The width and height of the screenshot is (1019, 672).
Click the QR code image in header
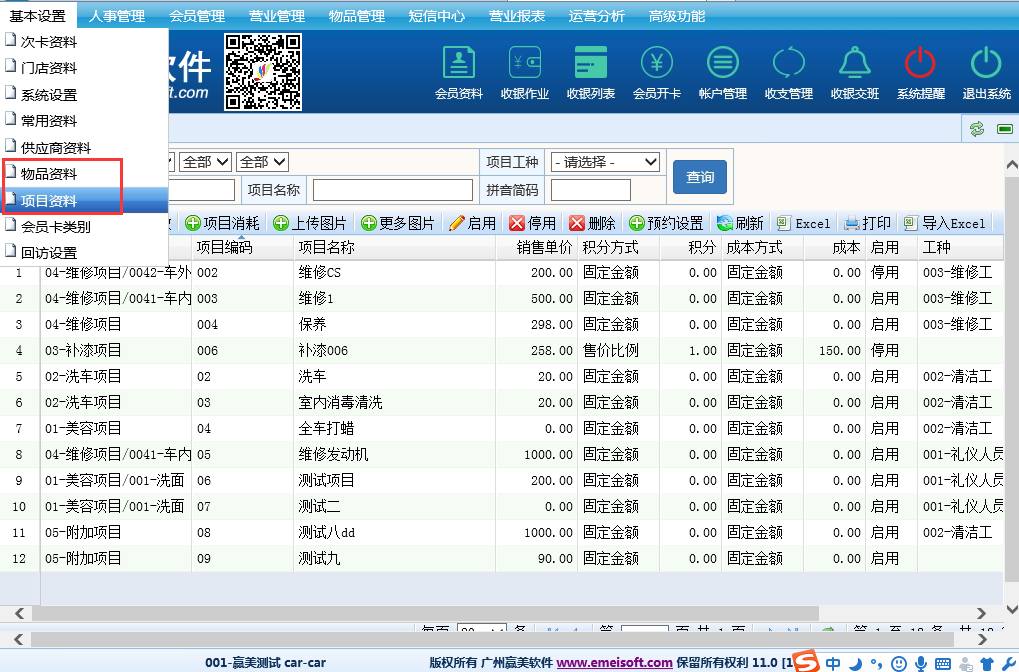click(263, 71)
